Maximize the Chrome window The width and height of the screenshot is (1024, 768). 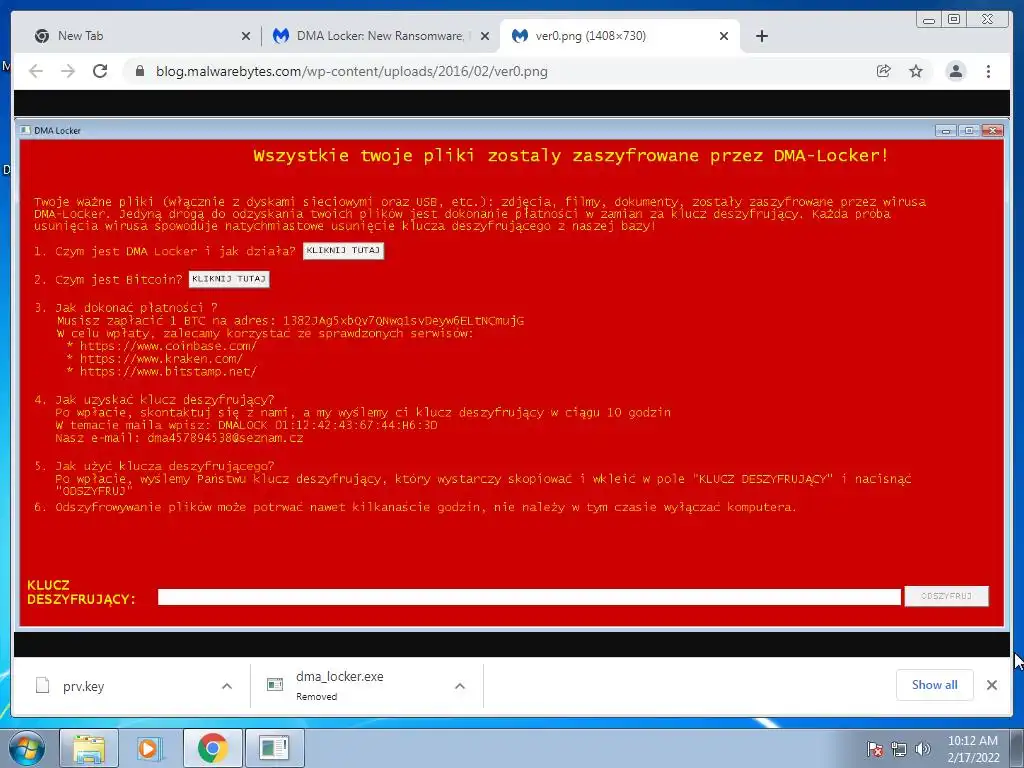tap(954, 20)
